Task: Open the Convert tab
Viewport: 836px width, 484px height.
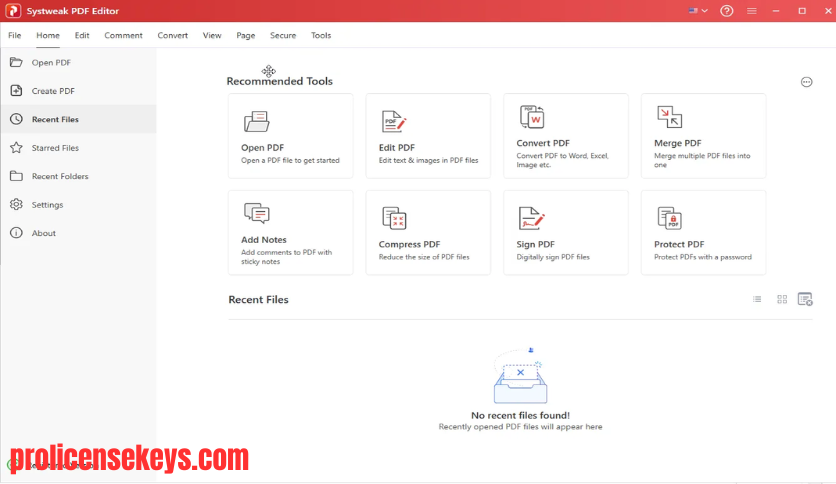Action: pyautogui.click(x=172, y=35)
